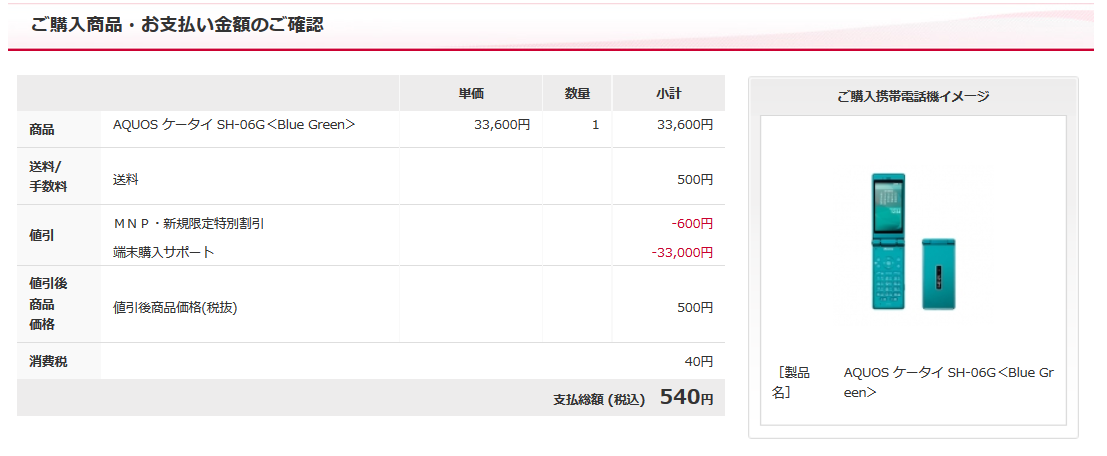Click the -33,000円 discount amount

click(x=682, y=252)
